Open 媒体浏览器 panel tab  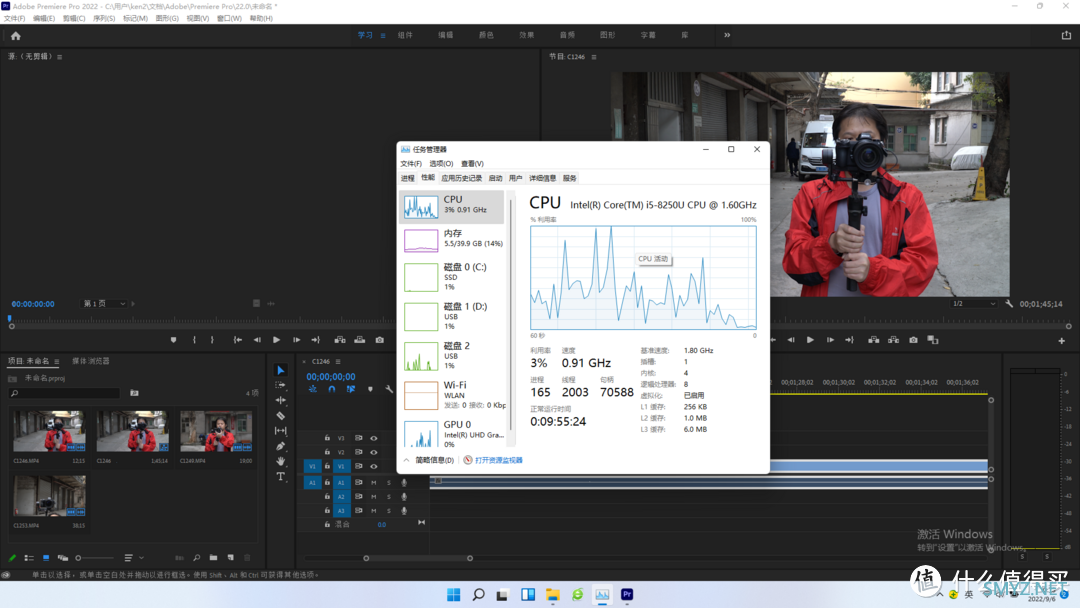coord(91,361)
